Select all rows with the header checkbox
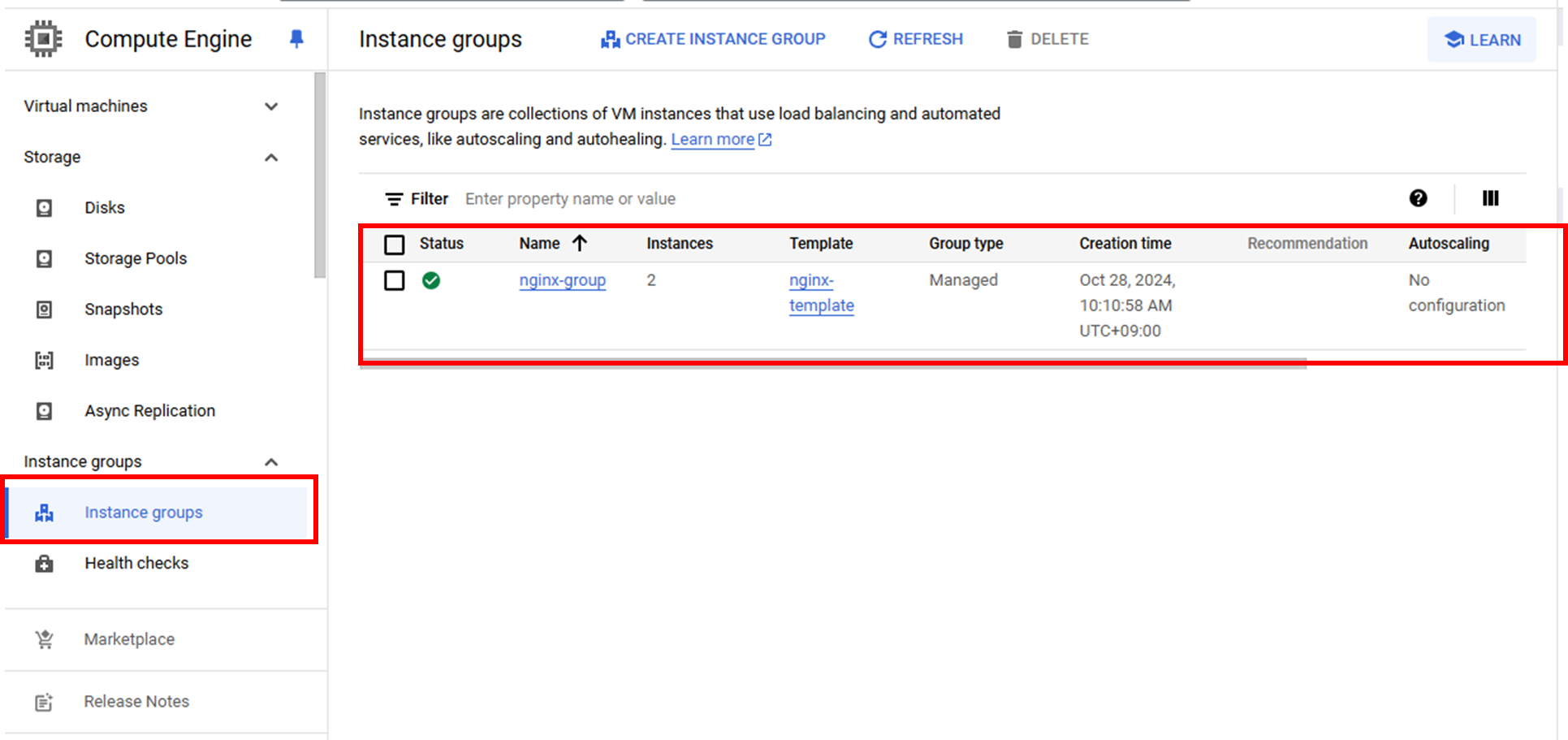 point(395,245)
